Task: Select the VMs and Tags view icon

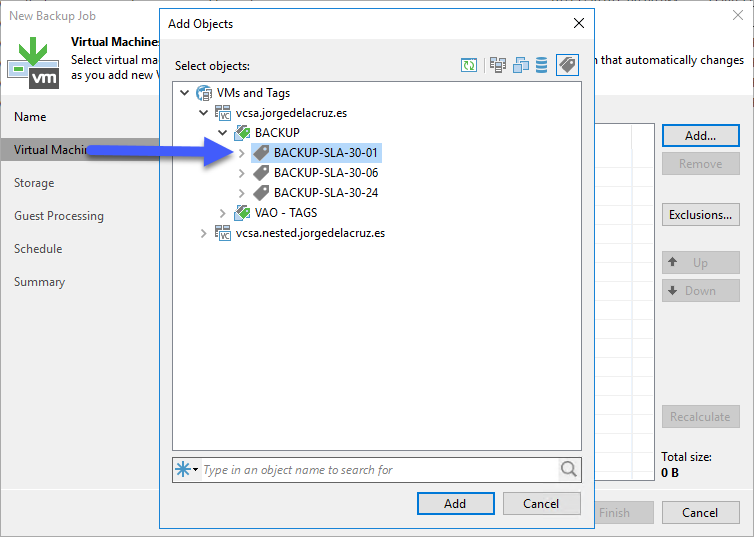Action: 567,65
